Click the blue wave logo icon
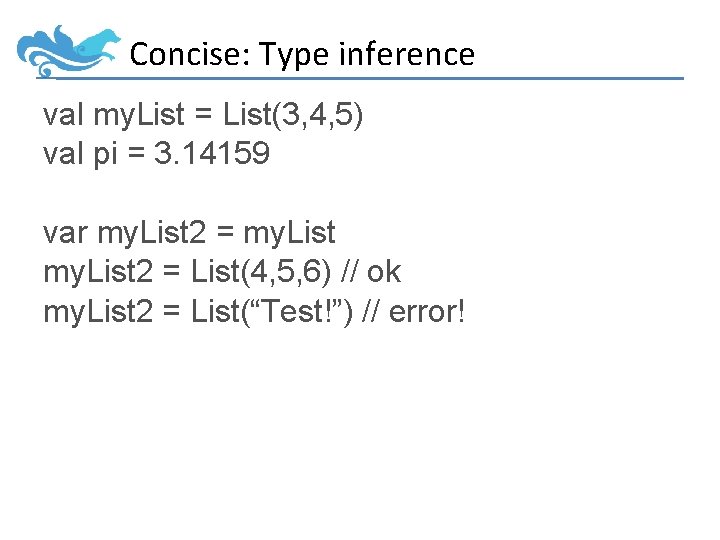Image resolution: width=720 pixels, height=540 pixels. 67,51
